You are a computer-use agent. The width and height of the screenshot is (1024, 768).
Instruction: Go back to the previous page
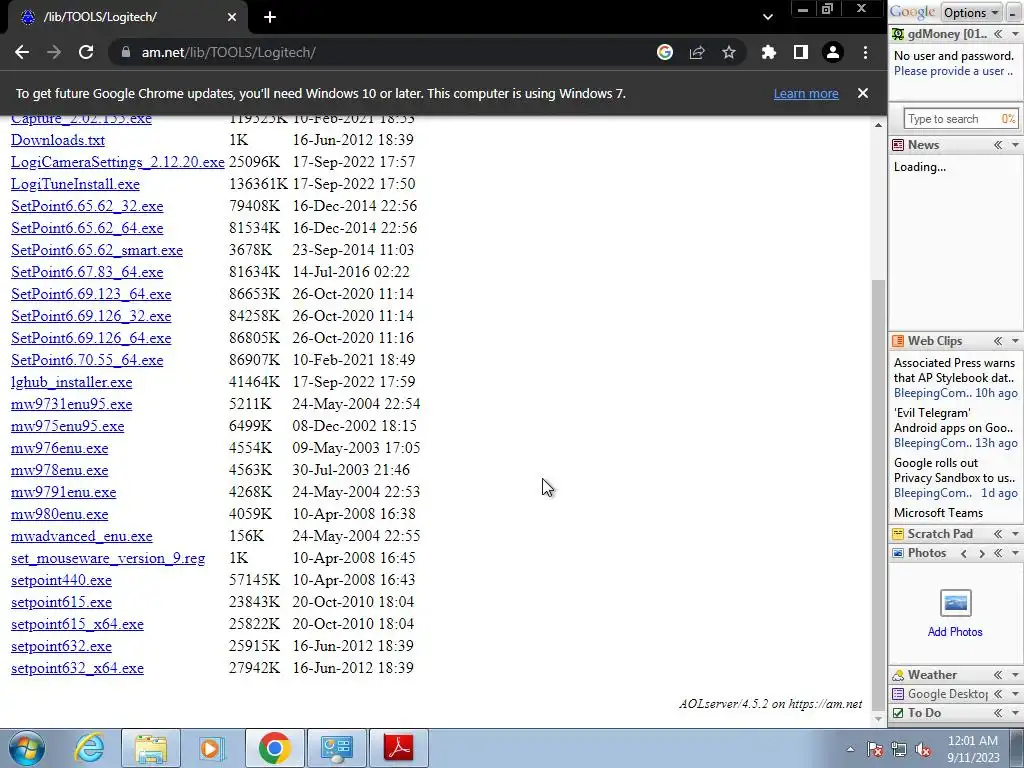[22, 52]
